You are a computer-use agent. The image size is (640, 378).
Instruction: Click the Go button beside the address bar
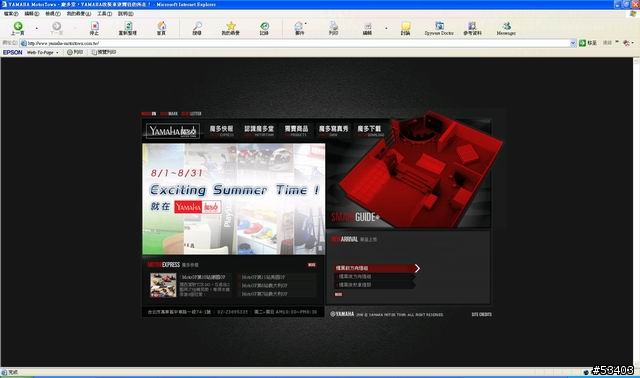[588, 43]
